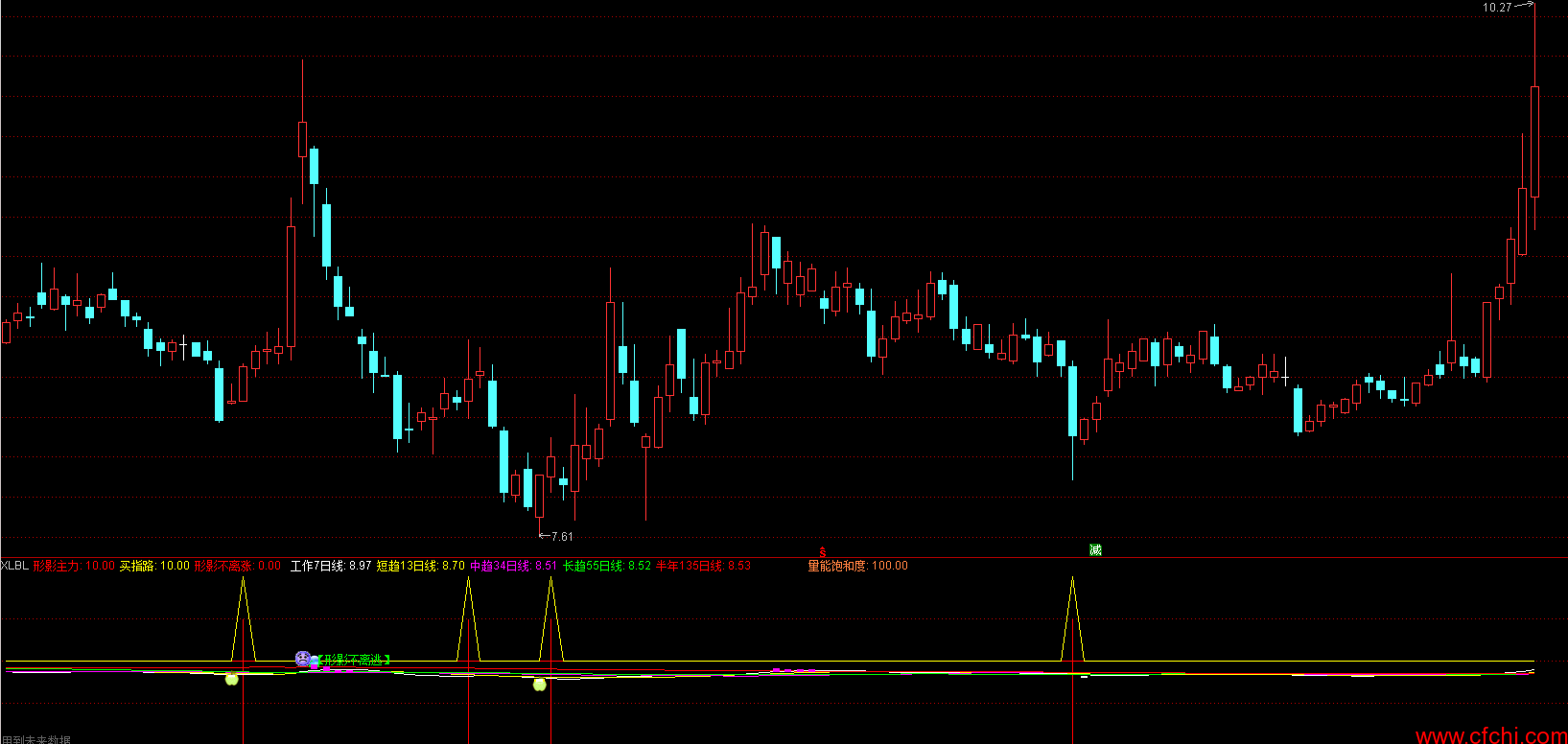Click the 【形影不离逃】 green label
This screenshot has width=1568, height=744.
coord(354,660)
